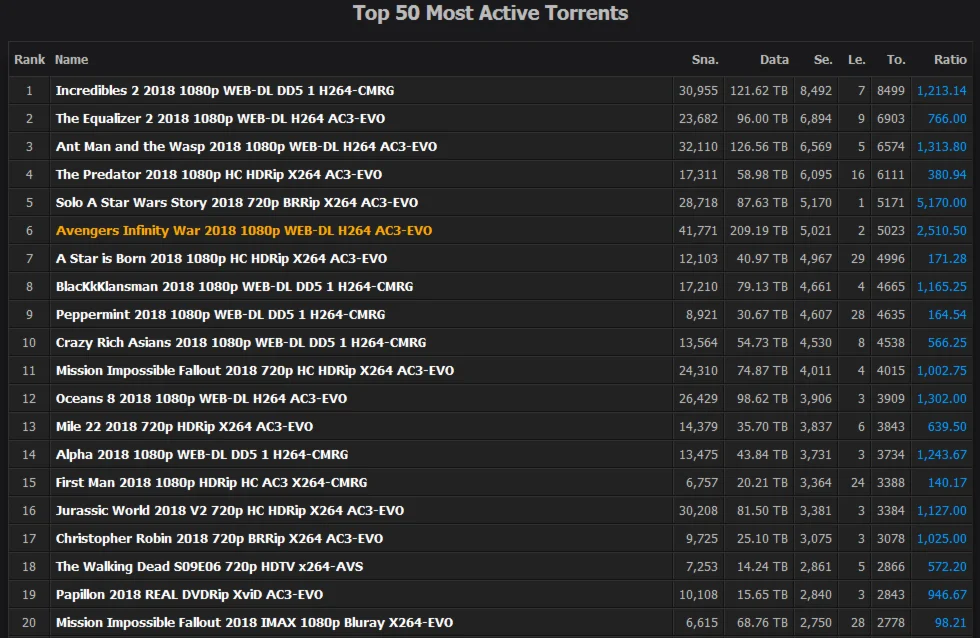The image size is (980, 638).
Task: Sort by the Sna. column header
Action: [x=705, y=60]
